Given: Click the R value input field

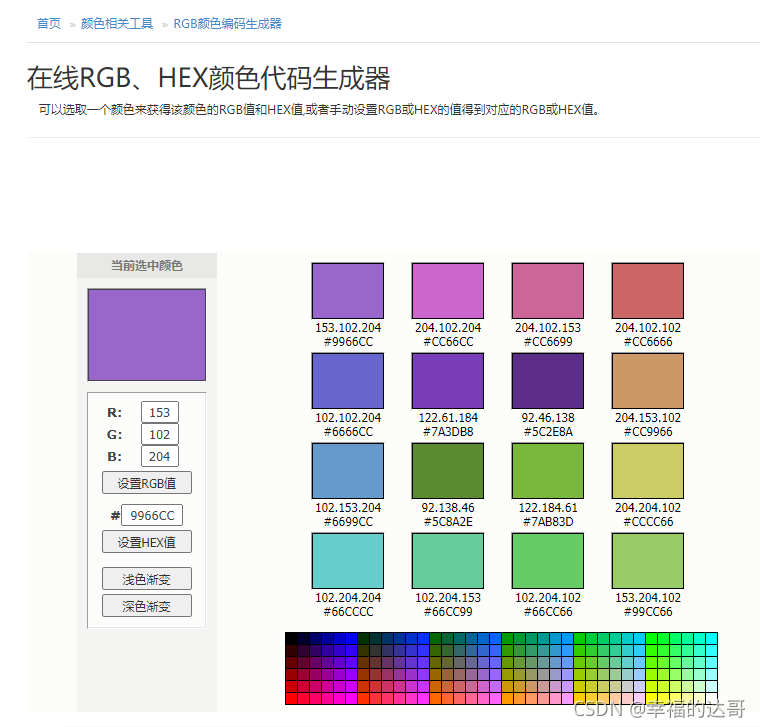Looking at the screenshot, I should [x=160, y=412].
